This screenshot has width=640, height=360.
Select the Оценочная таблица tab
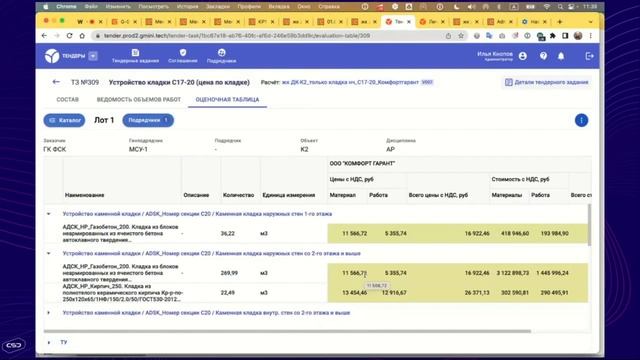pos(227,100)
